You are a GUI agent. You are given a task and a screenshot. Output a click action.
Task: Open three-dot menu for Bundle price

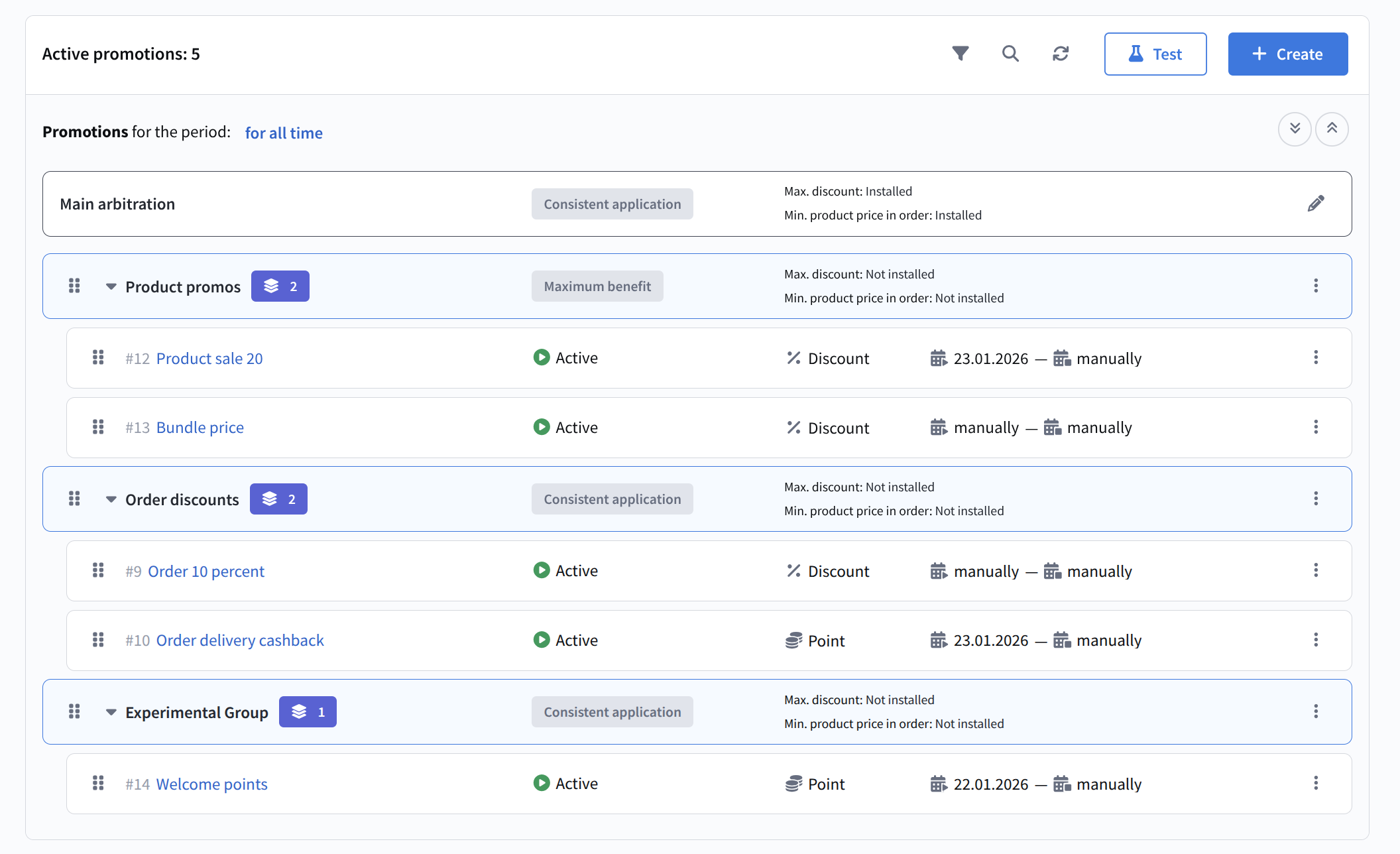(1316, 427)
